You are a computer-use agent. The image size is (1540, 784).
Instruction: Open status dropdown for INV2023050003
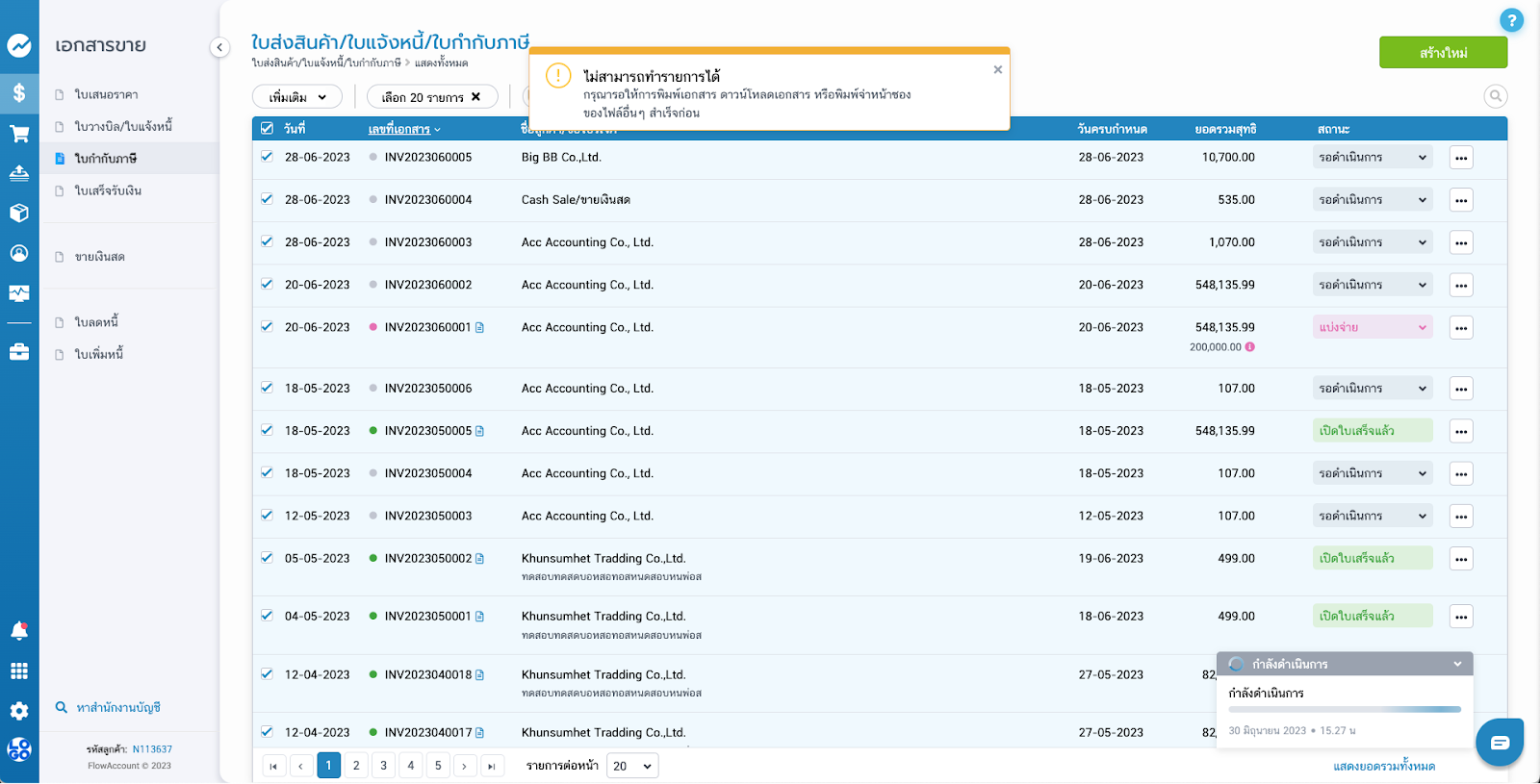click(x=1373, y=516)
